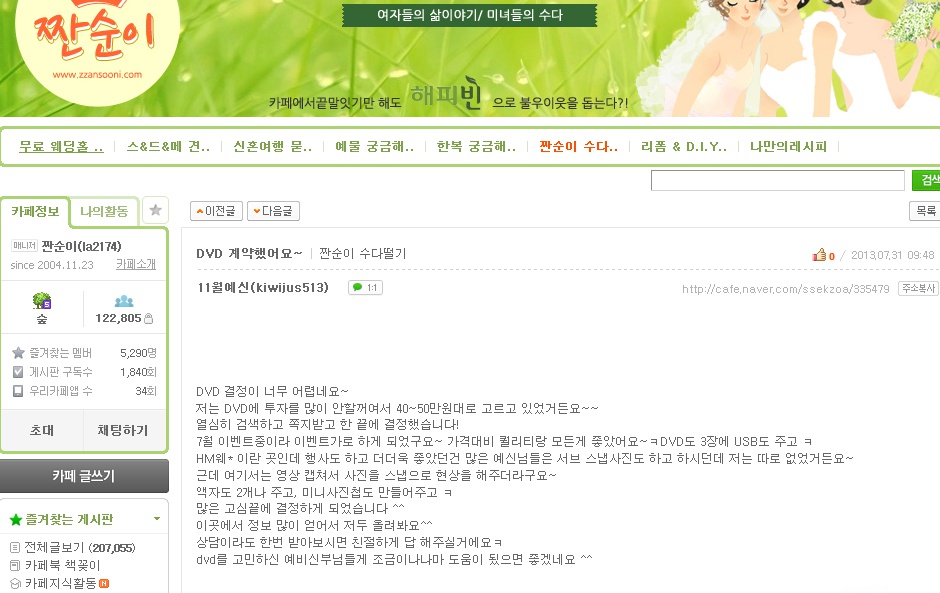Screen dimensions: 940x593
Task: Go to next post with 다음글 button
Action: tap(273, 211)
